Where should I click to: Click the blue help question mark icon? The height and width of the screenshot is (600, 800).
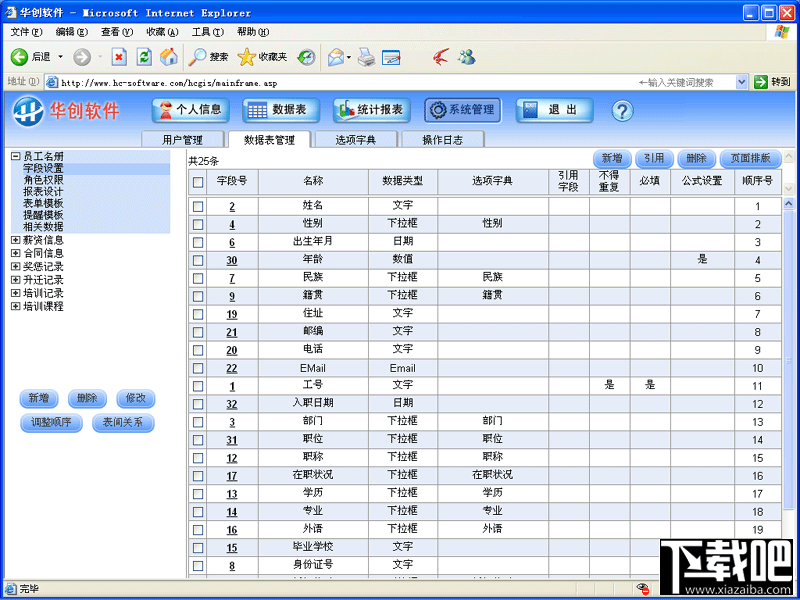click(622, 111)
